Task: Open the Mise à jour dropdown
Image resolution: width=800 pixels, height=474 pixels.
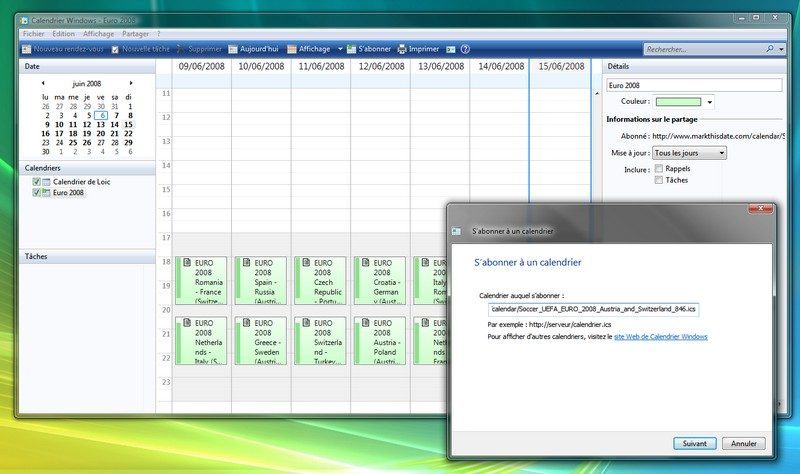Action: click(x=689, y=153)
